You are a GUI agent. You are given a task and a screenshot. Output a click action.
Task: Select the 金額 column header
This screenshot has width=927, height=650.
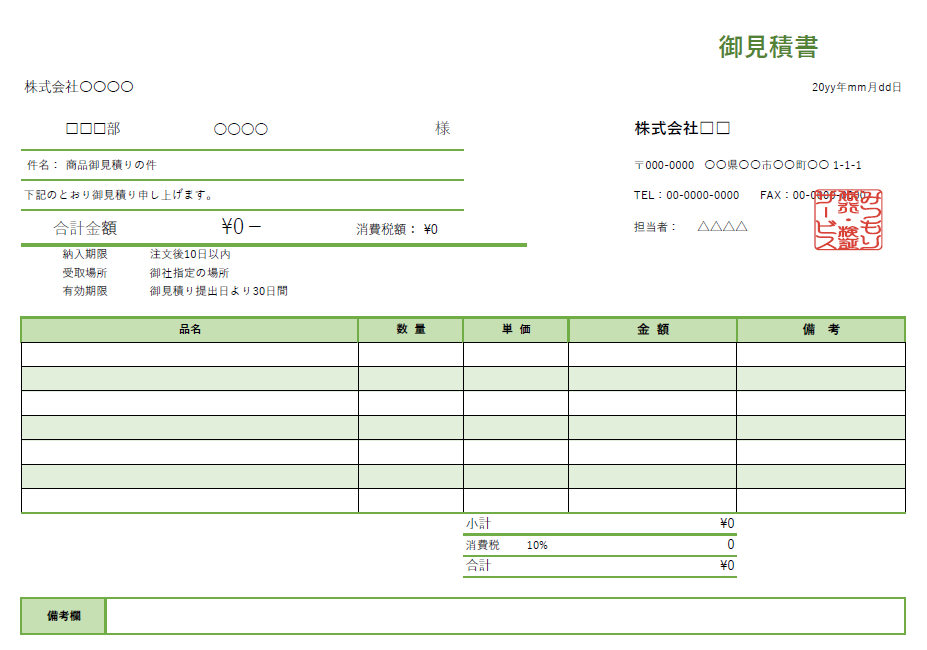pyautogui.click(x=653, y=330)
